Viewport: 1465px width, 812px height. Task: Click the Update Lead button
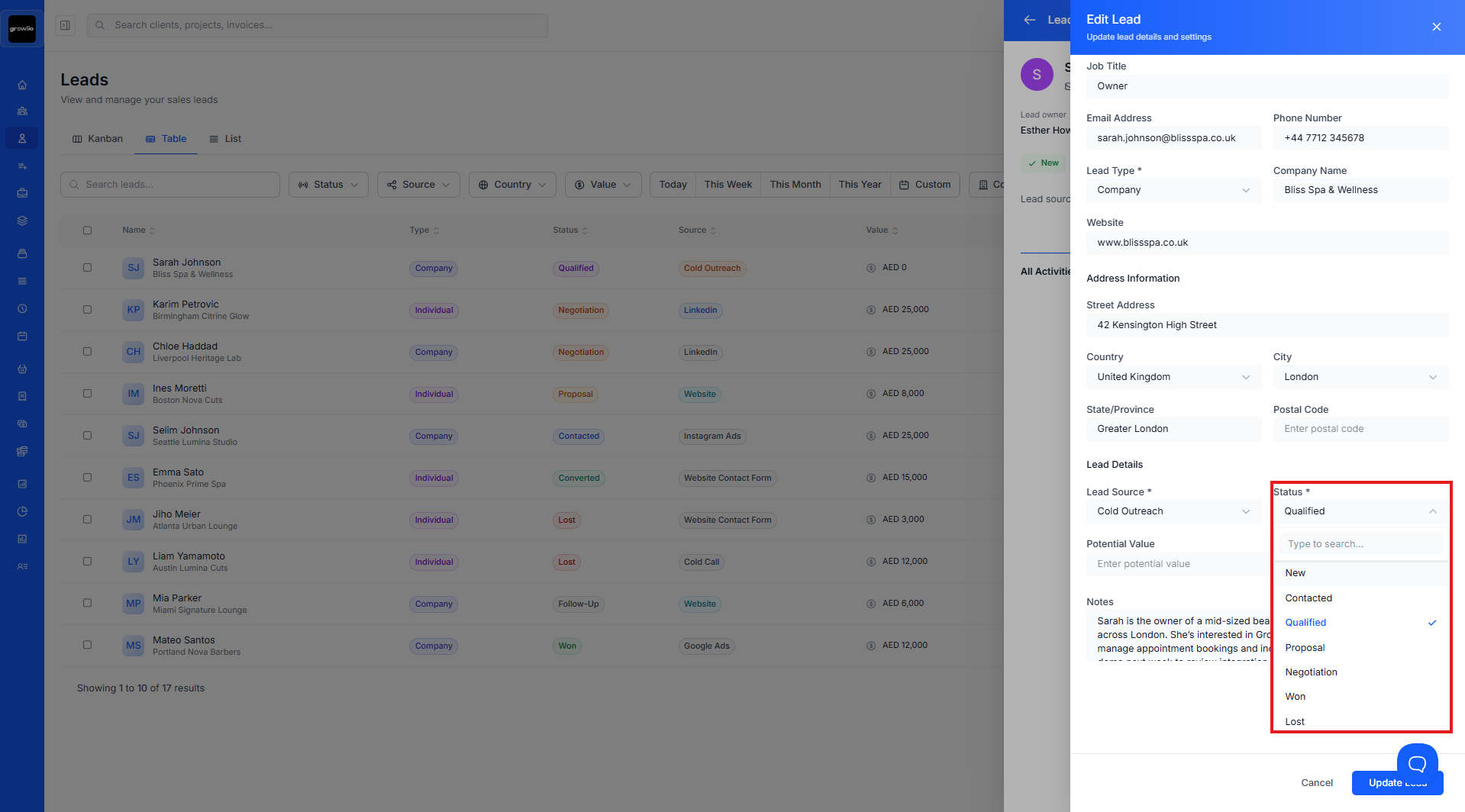click(1397, 783)
